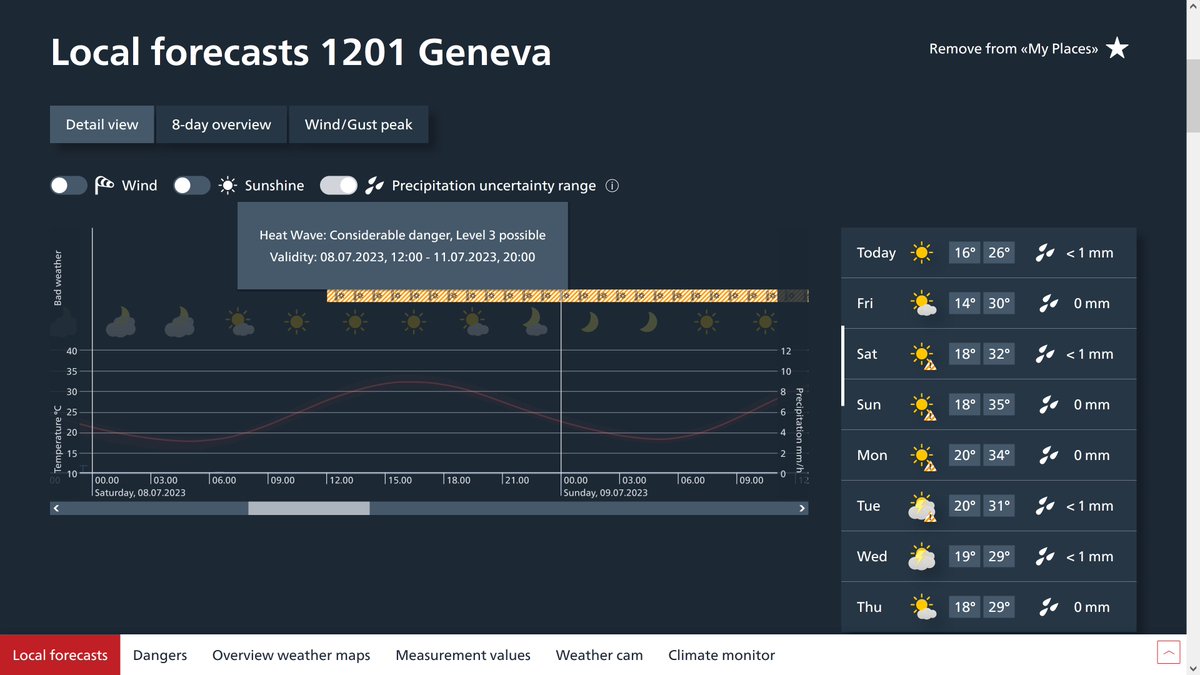
Task: Click Monday's low temperature 20°
Action: [x=964, y=455]
